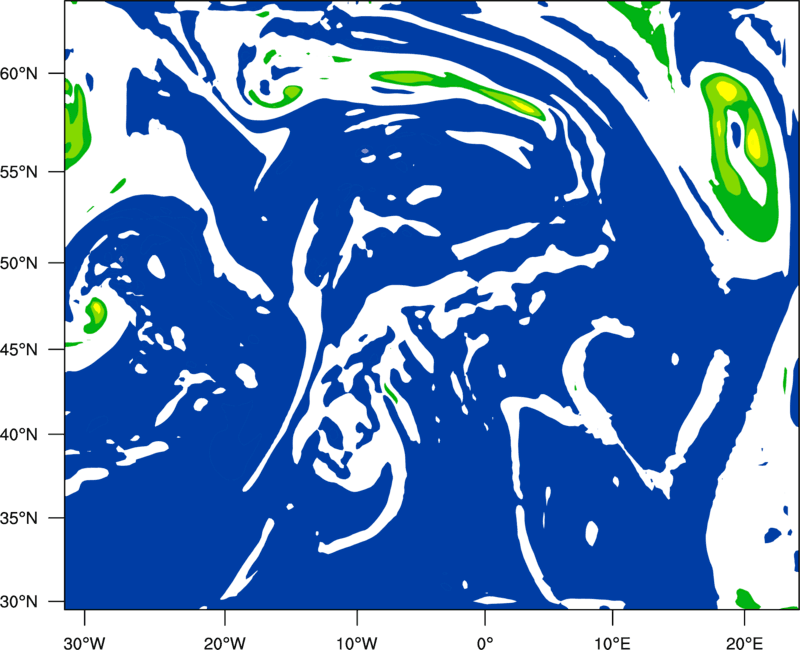
Task: Click the 60°N latitude label
Action: [19, 74]
